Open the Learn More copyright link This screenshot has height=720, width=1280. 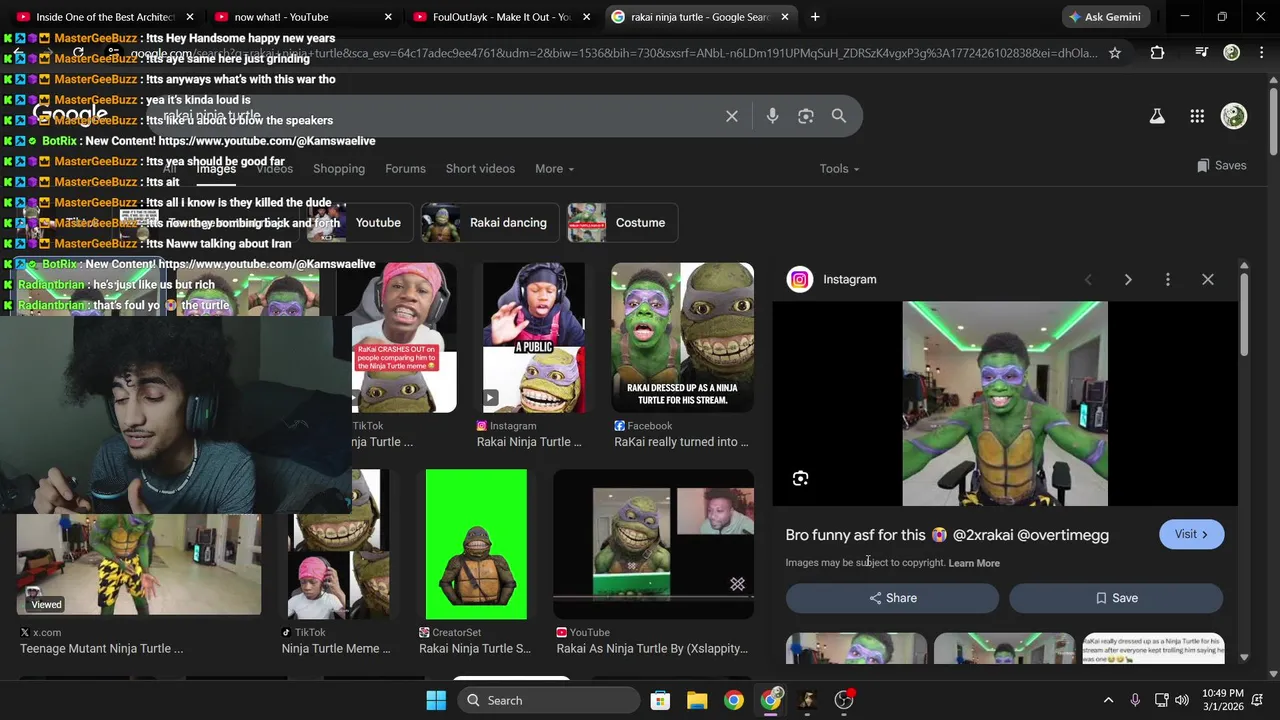coord(974,563)
